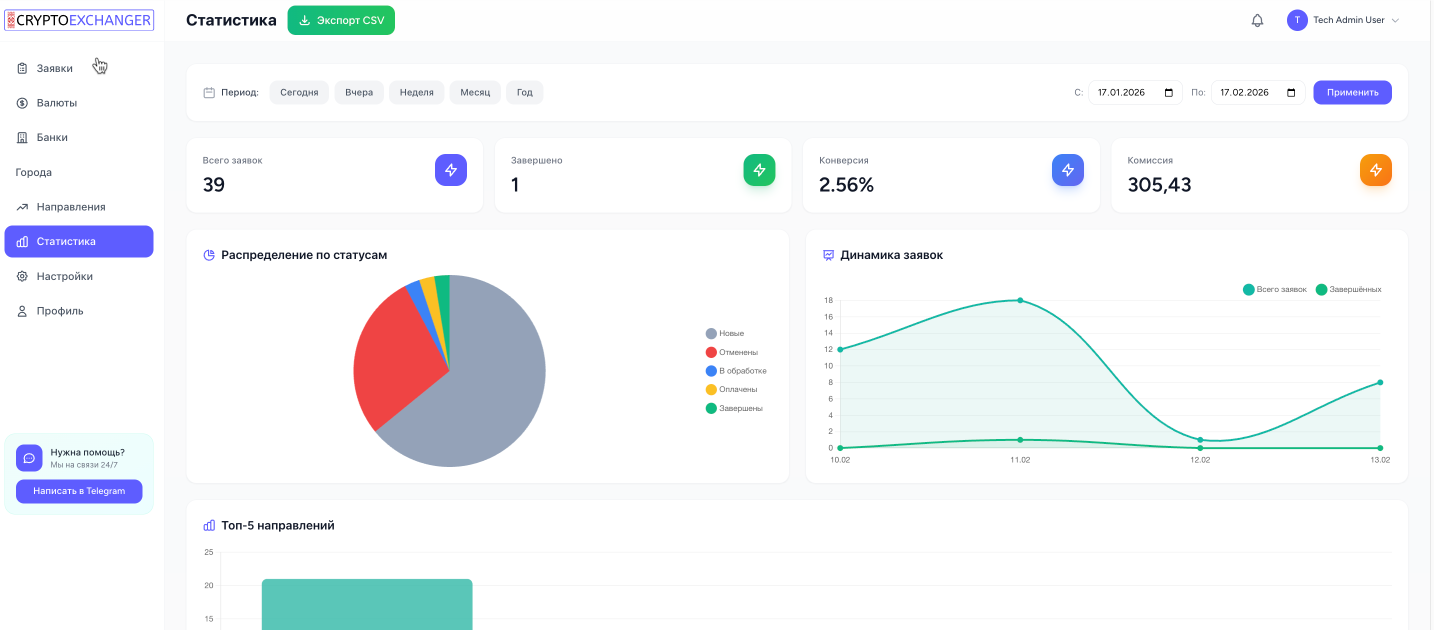The width and height of the screenshot is (1434, 630).
Task: Click the blue lightning icon in Конверсия card
Action: (x=1067, y=170)
